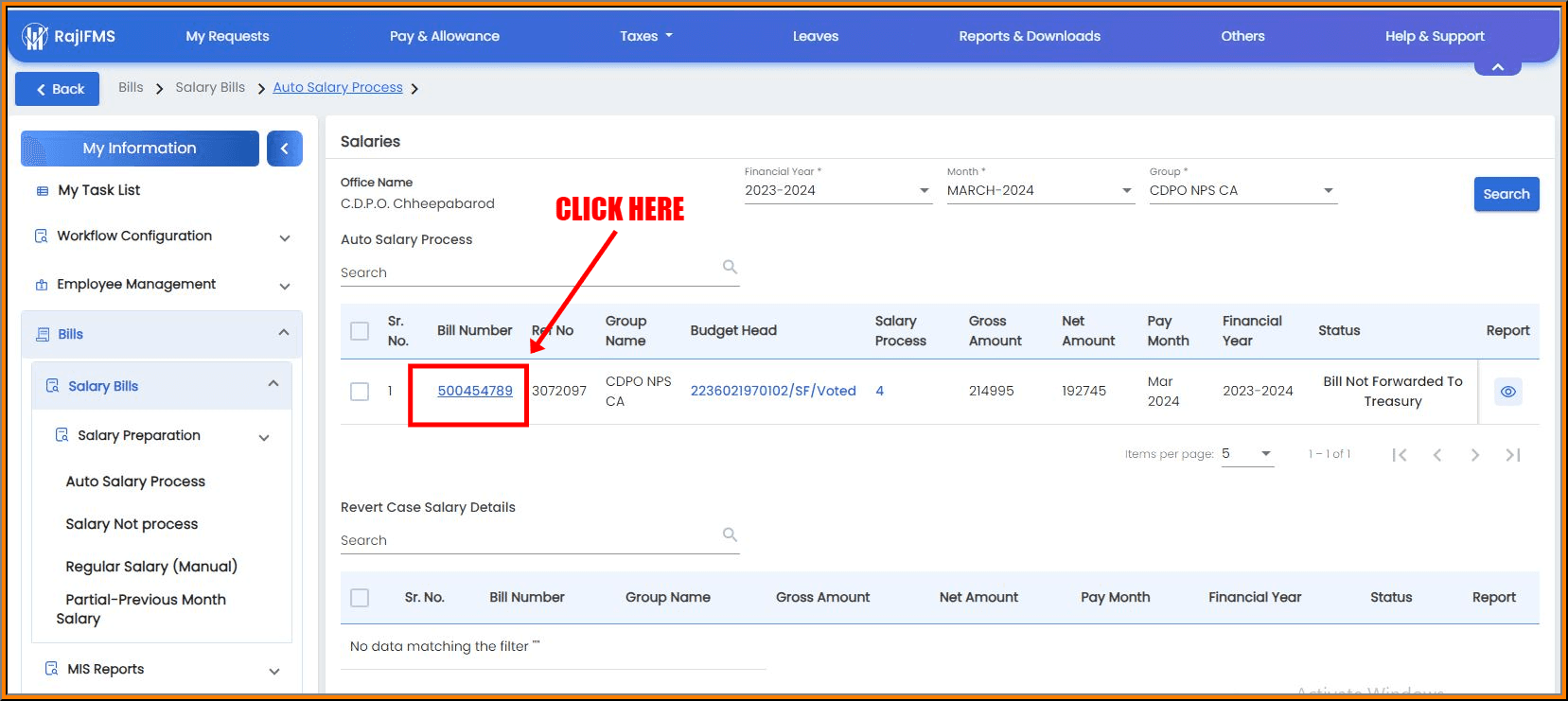The width and height of the screenshot is (1568, 701).
Task: Expand Employee Management section
Action: point(285,287)
